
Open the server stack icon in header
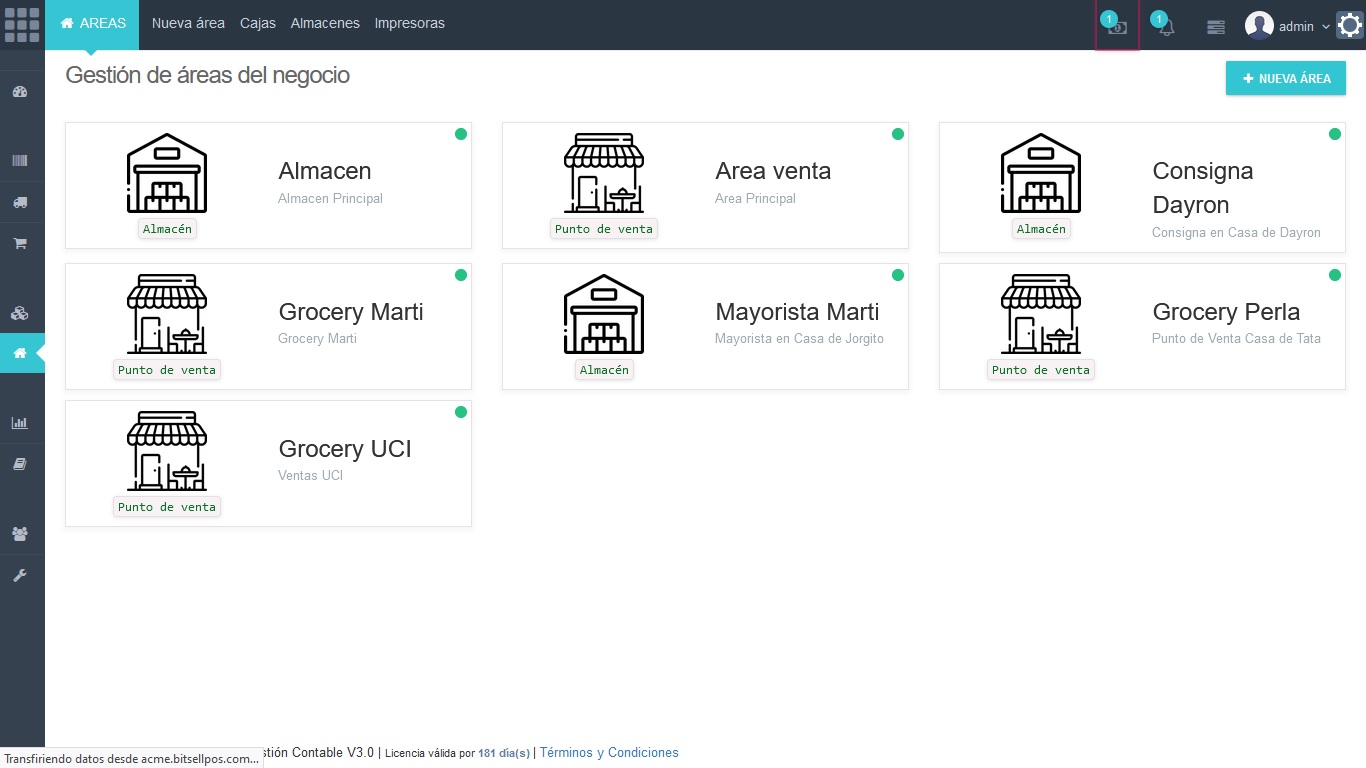(x=1215, y=27)
